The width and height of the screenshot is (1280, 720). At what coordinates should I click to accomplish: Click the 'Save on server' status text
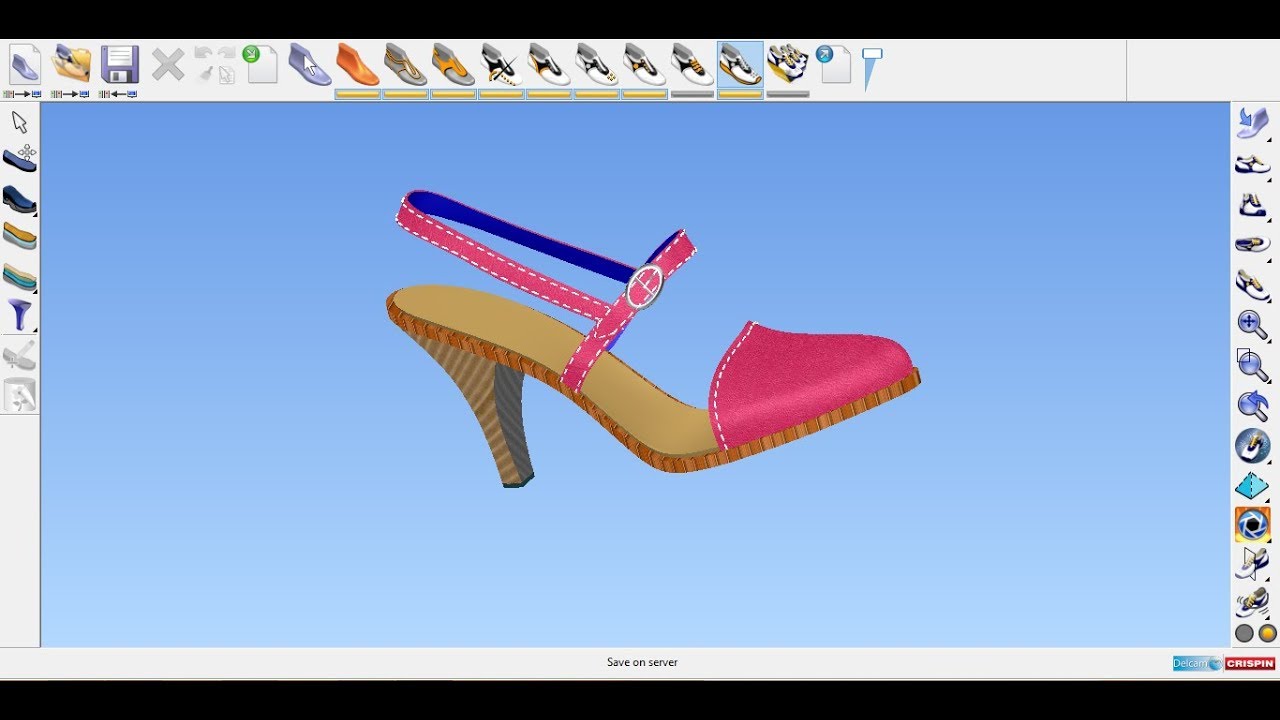click(x=642, y=662)
